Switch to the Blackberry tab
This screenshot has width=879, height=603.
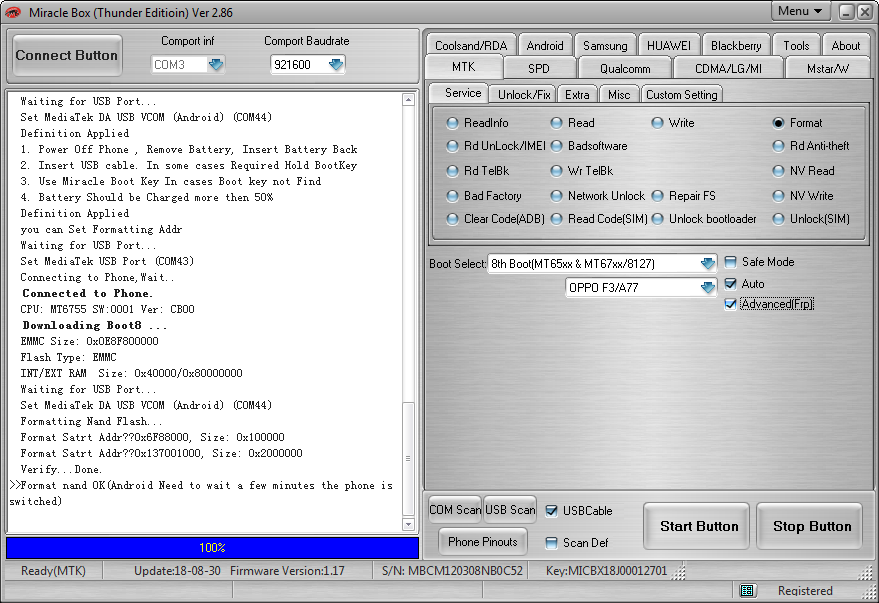736,45
